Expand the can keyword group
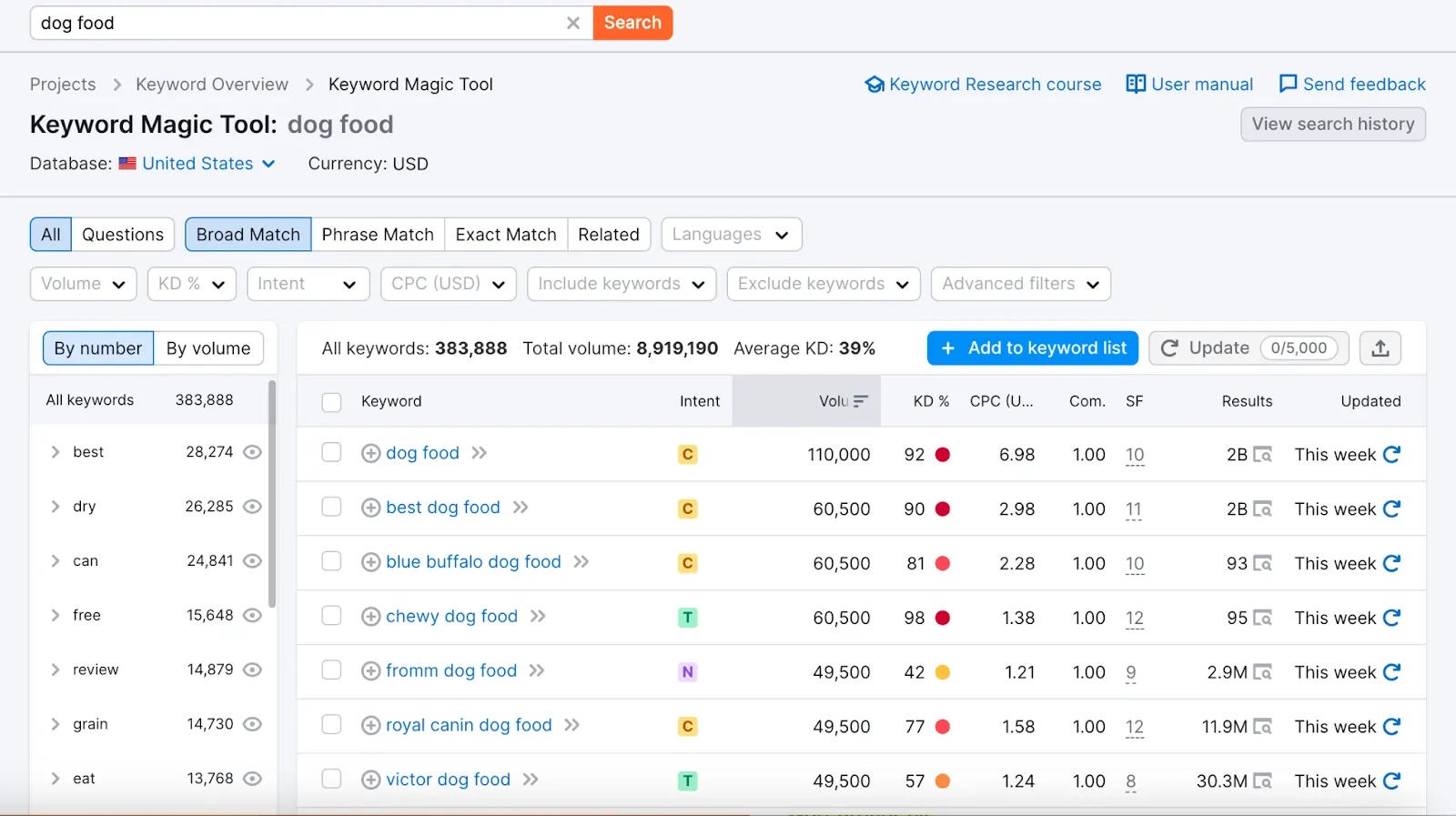This screenshot has width=1456, height=816. (56, 561)
